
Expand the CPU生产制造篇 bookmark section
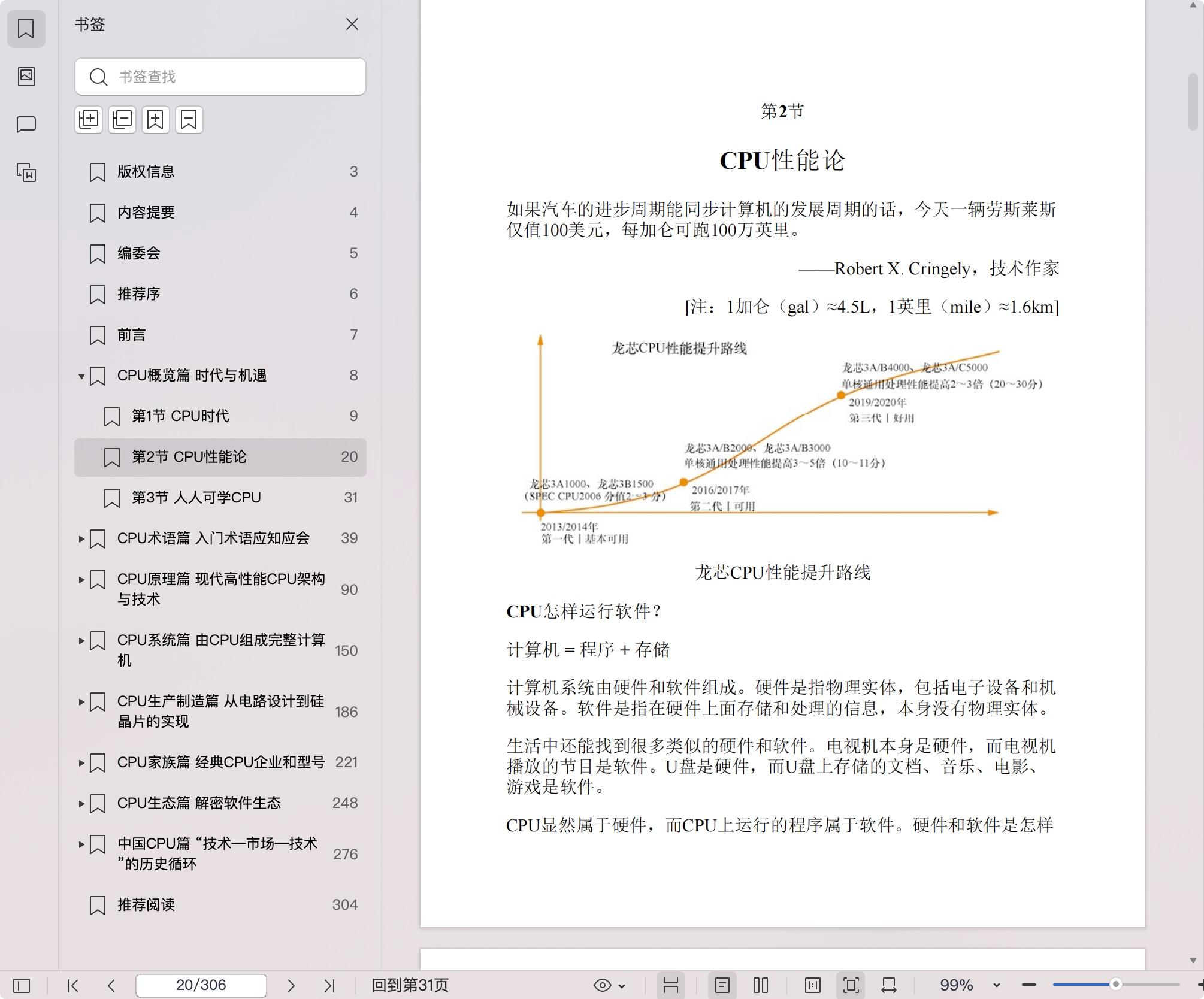[x=81, y=701]
